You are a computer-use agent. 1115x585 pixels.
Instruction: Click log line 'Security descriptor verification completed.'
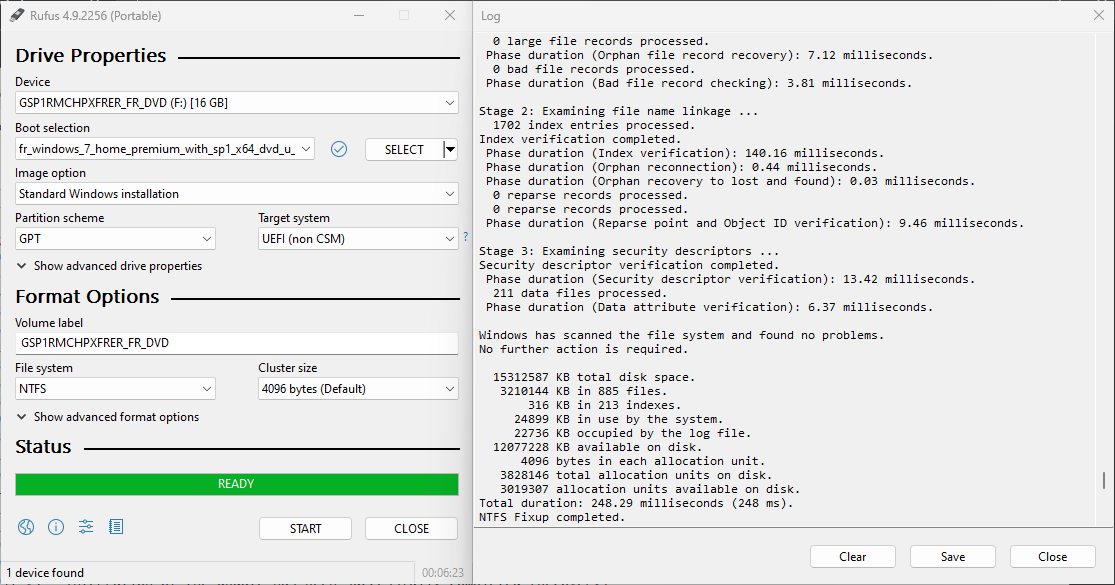[x=629, y=266]
